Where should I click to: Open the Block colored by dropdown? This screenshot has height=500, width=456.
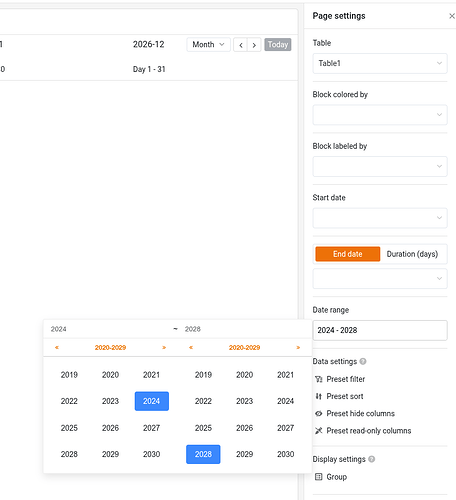[380, 115]
